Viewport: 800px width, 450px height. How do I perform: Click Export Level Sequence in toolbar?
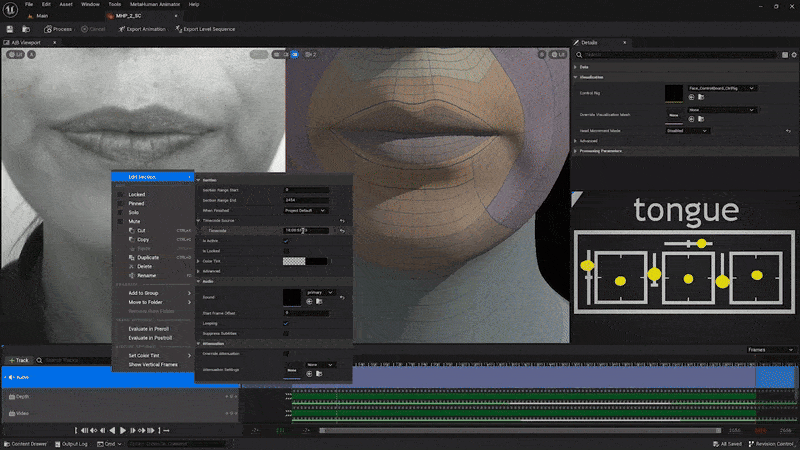coord(205,29)
